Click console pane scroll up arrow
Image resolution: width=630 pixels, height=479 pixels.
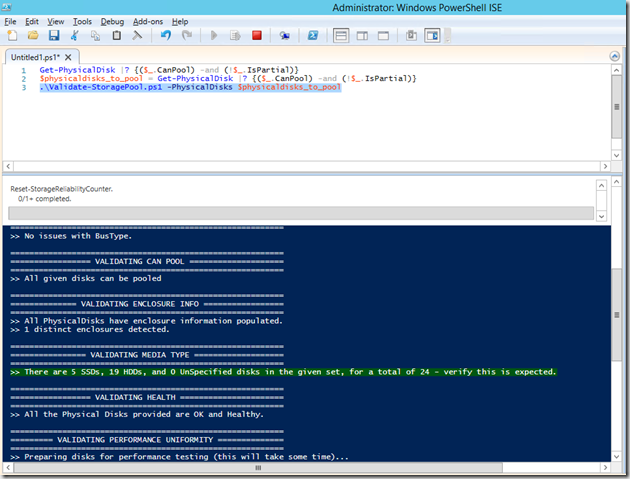pyautogui.click(x=616, y=182)
